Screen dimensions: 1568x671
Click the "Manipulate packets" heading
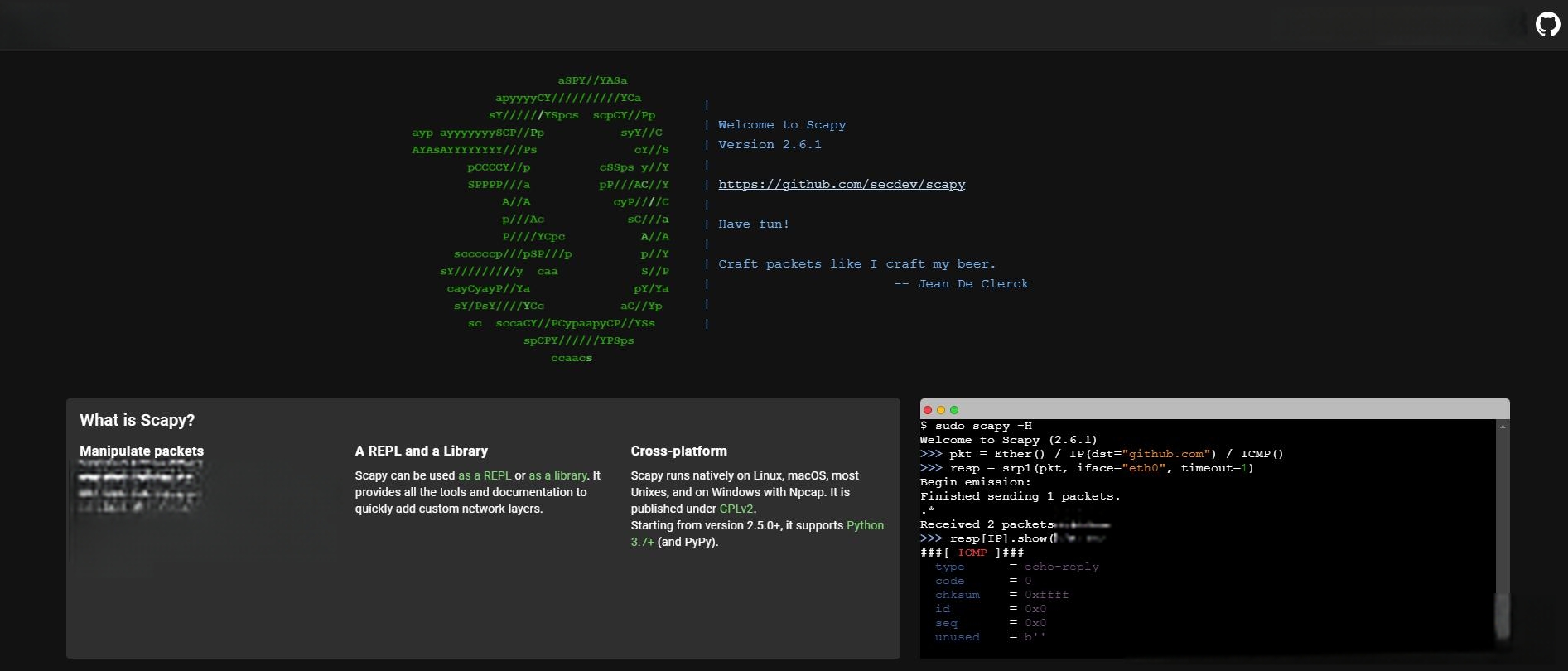[x=142, y=451]
